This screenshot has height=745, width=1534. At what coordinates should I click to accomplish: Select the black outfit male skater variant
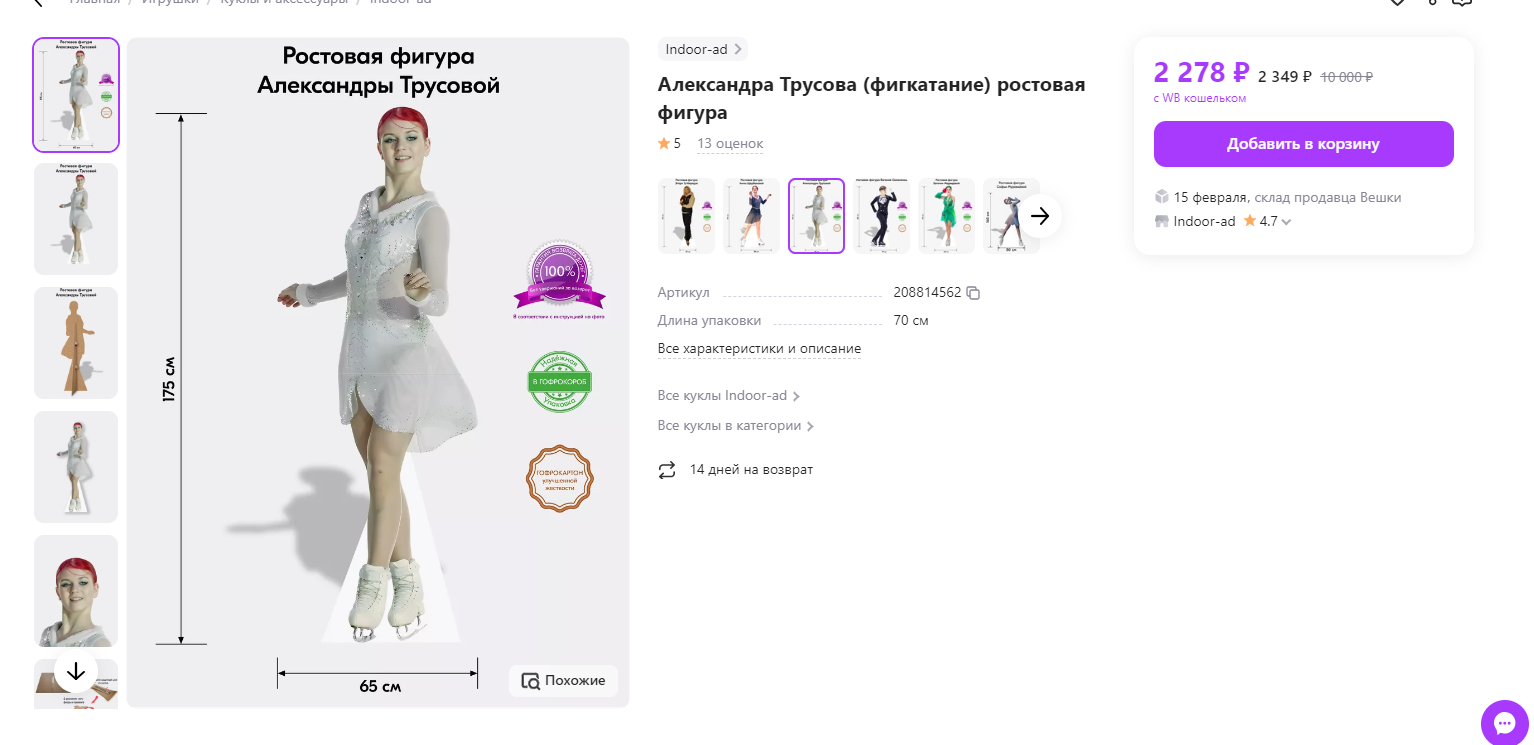click(x=881, y=216)
